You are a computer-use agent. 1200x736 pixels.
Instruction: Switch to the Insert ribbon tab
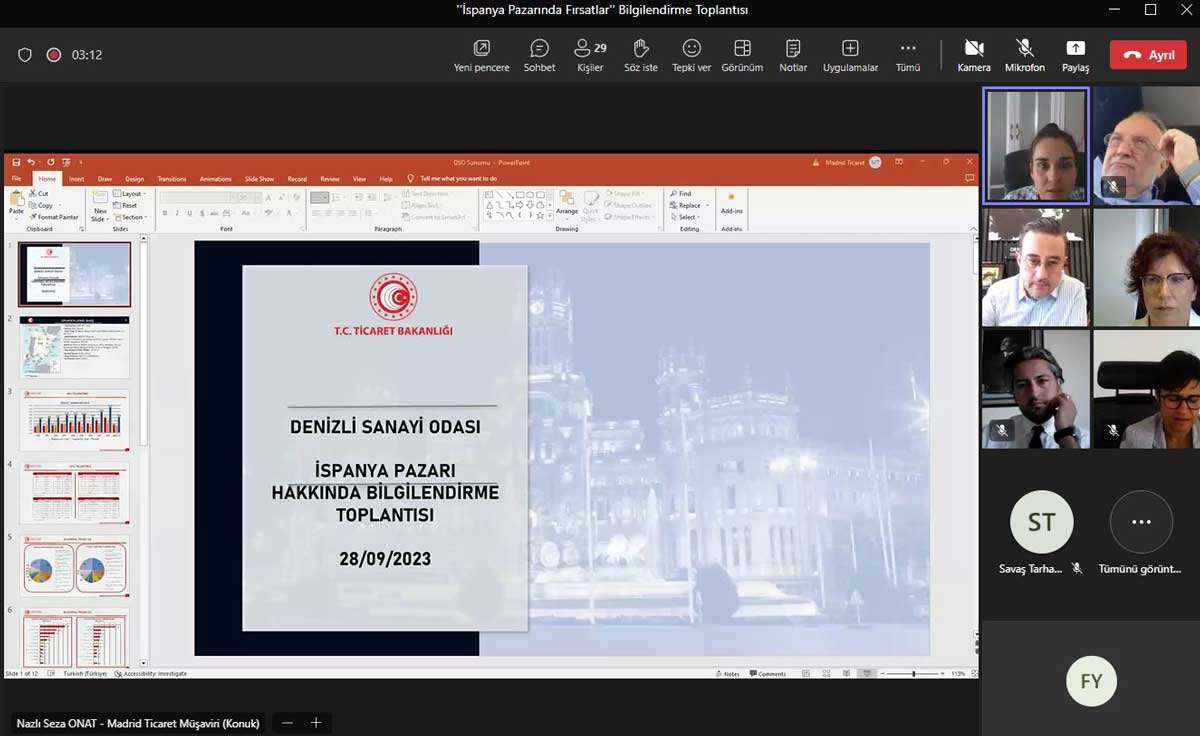coord(76,179)
